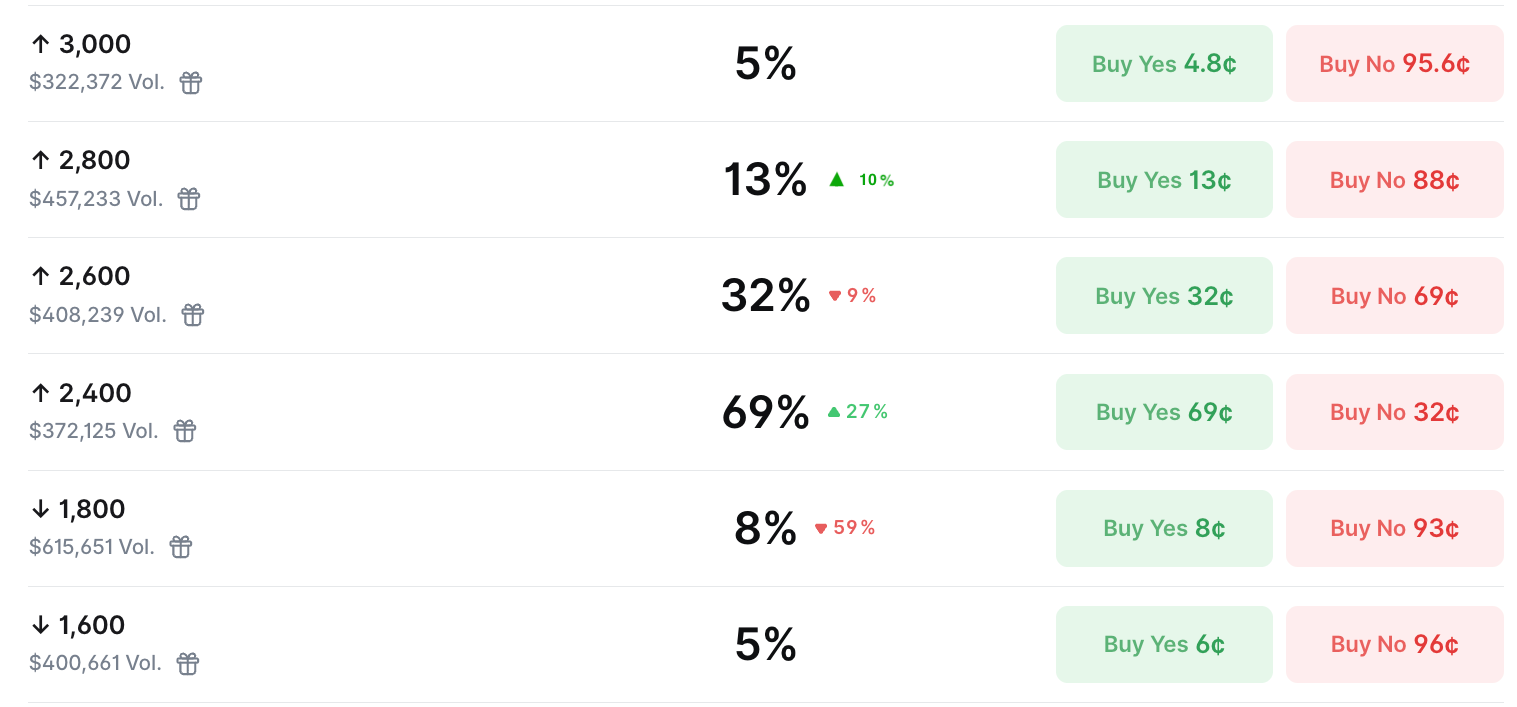Image resolution: width=1517 pixels, height=707 pixels.
Task: Click the gift icon beside the 2,600 market
Action: (192, 314)
